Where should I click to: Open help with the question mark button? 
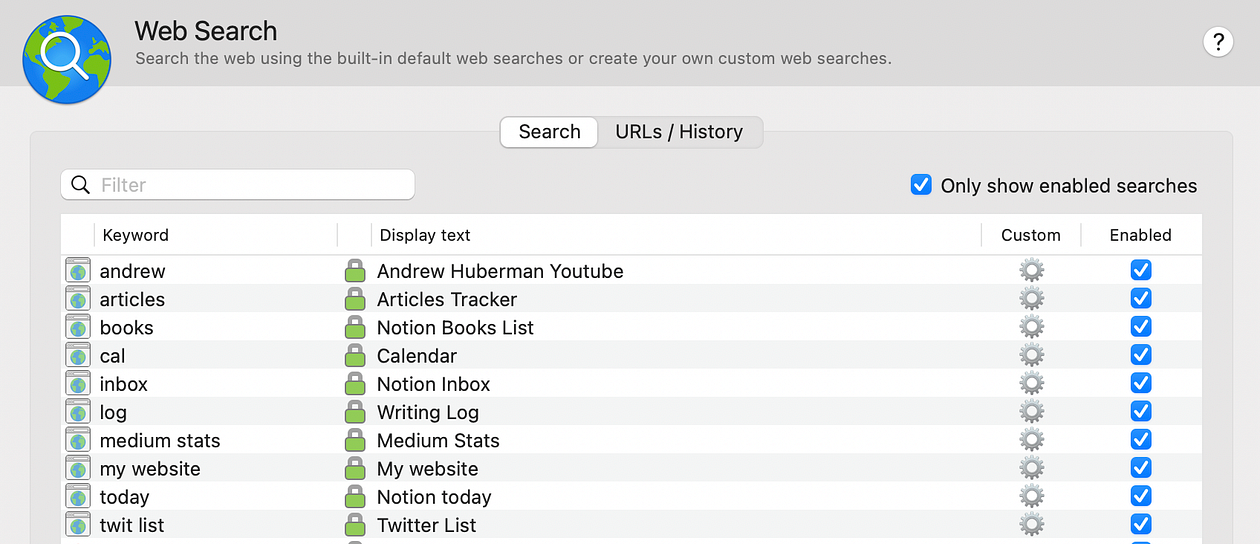click(1217, 42)
